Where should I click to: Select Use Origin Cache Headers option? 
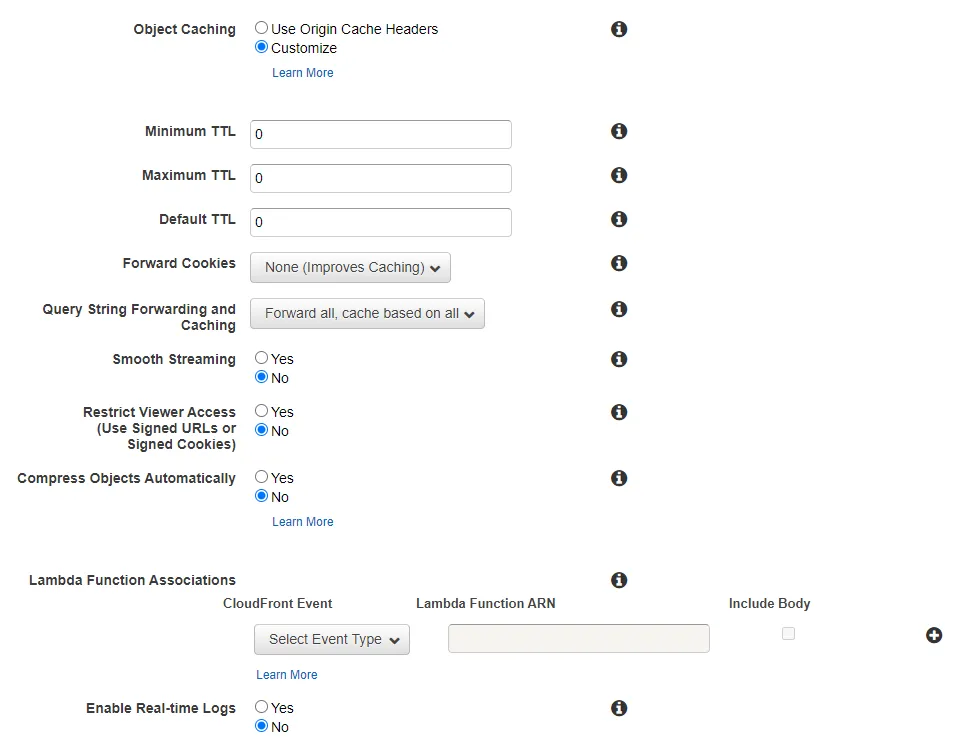click(x=262, y=29)
